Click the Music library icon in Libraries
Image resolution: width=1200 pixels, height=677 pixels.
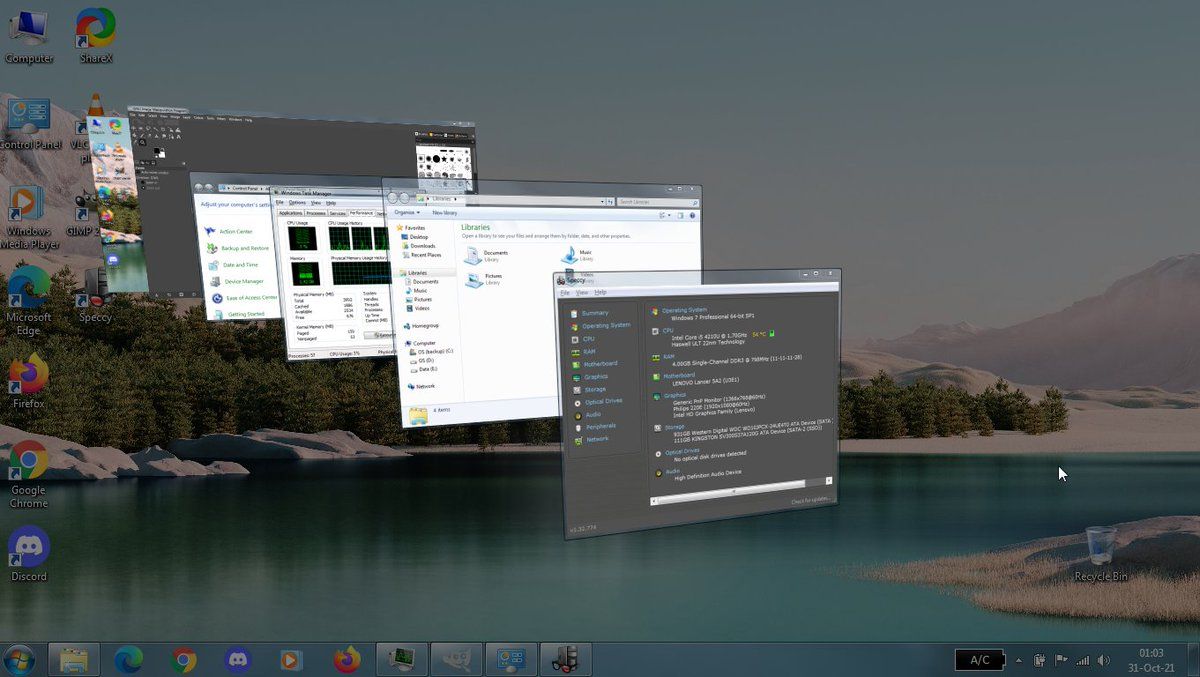click(569, 256)
